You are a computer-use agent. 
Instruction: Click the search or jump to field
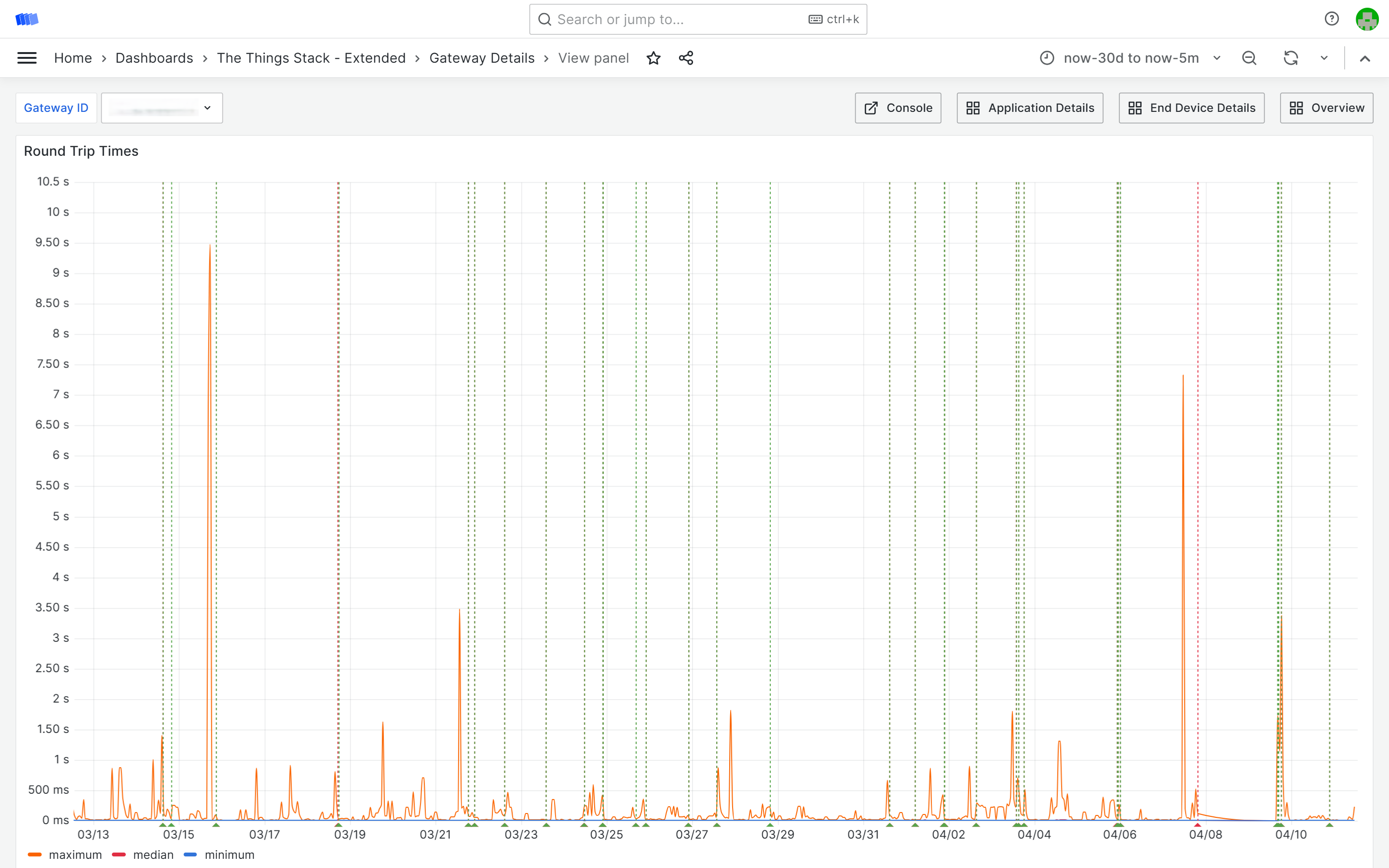coord(677,19)
